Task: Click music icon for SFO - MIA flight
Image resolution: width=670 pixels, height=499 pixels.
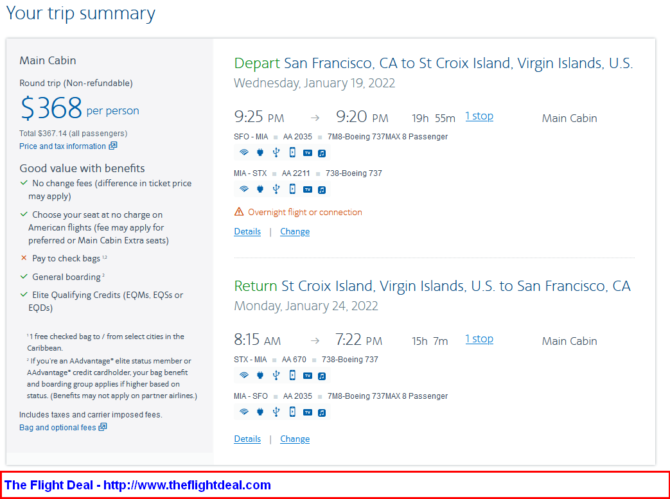Action: point(322,153)
